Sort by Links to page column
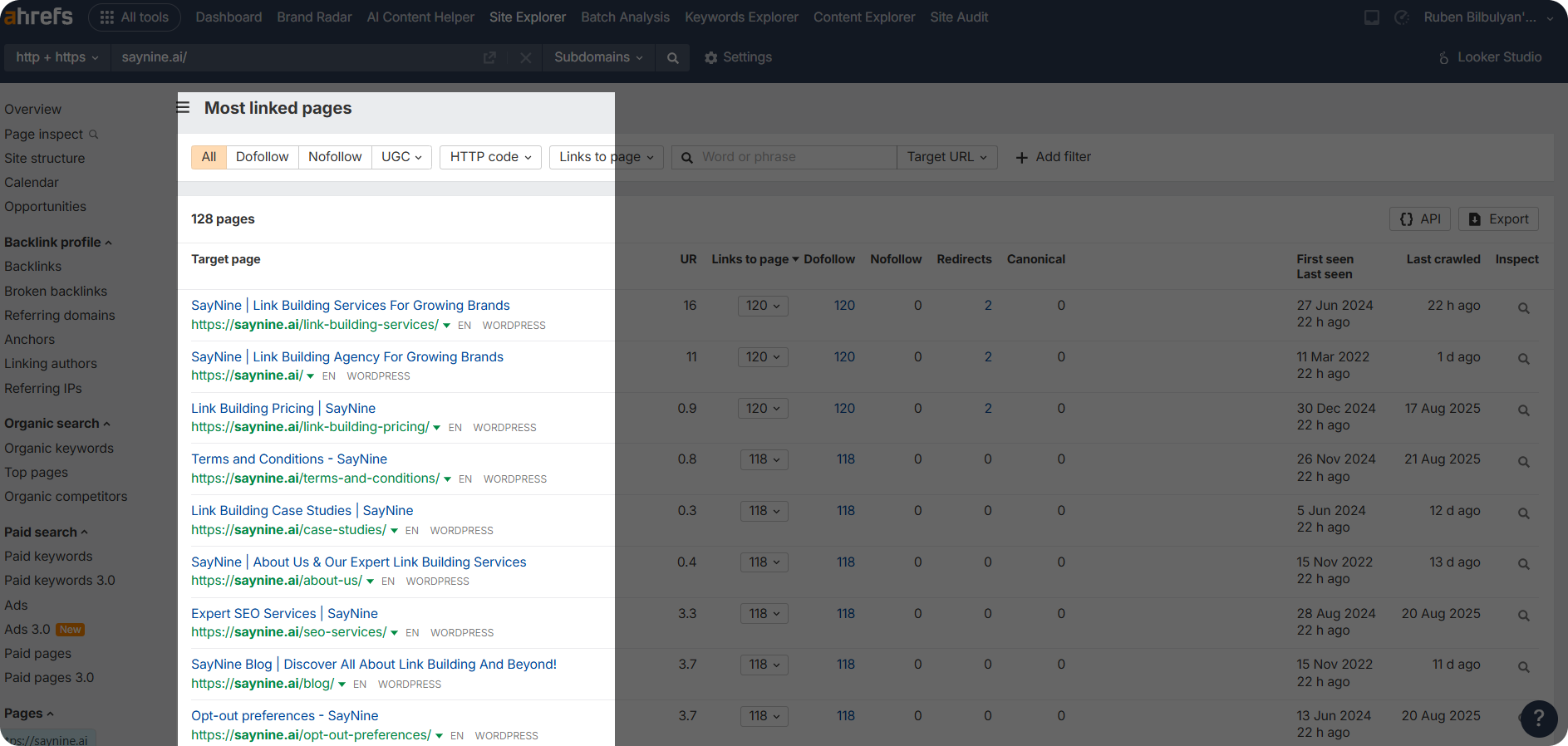This screenshot has width=1568, height=746. (755, 259)
